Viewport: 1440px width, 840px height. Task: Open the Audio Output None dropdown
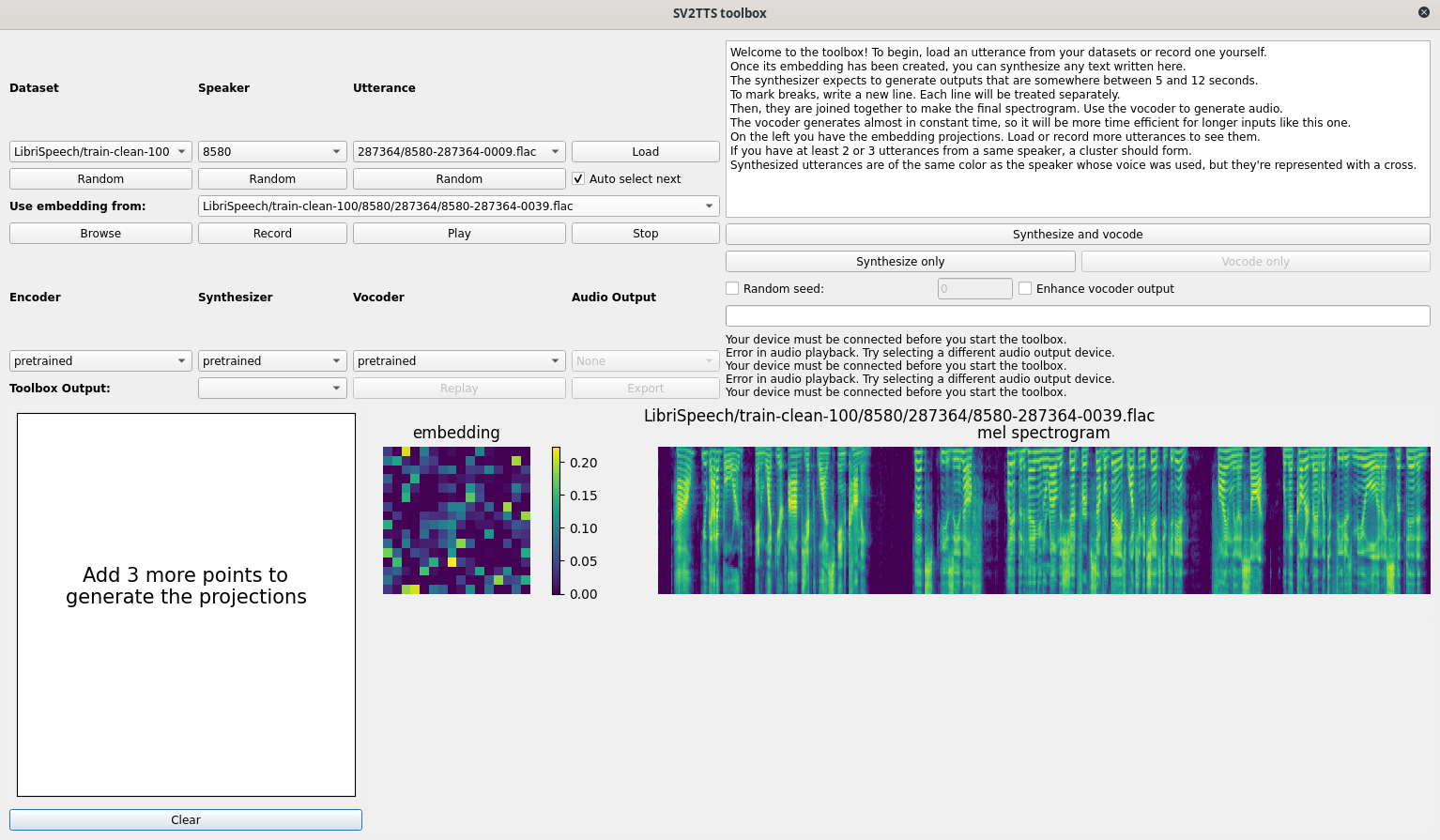click(x=646, y=360)
